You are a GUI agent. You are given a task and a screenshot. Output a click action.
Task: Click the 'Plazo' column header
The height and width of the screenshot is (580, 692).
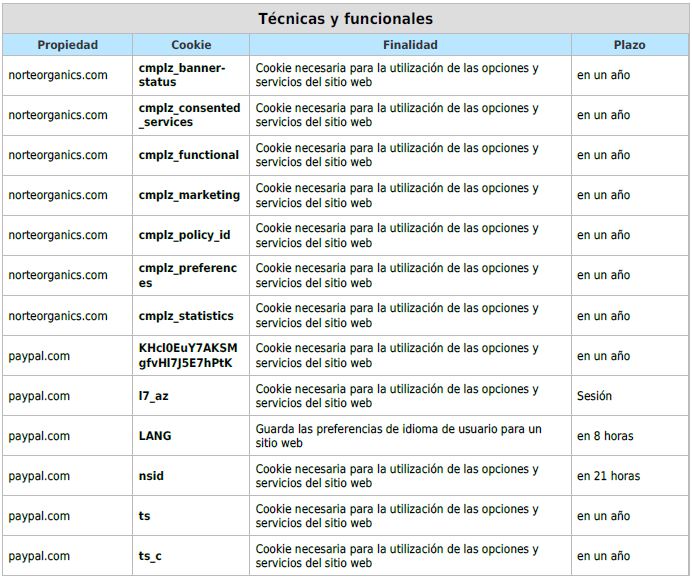pyautogui.click(x=629, y=45)
